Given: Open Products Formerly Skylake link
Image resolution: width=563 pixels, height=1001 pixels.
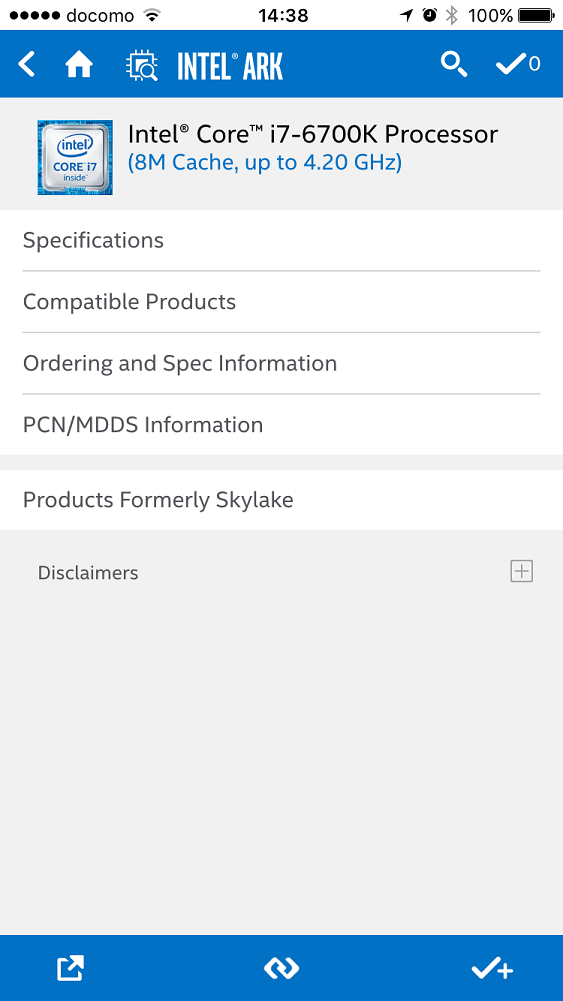Looking at the screenshot, I should coord(282,500).
